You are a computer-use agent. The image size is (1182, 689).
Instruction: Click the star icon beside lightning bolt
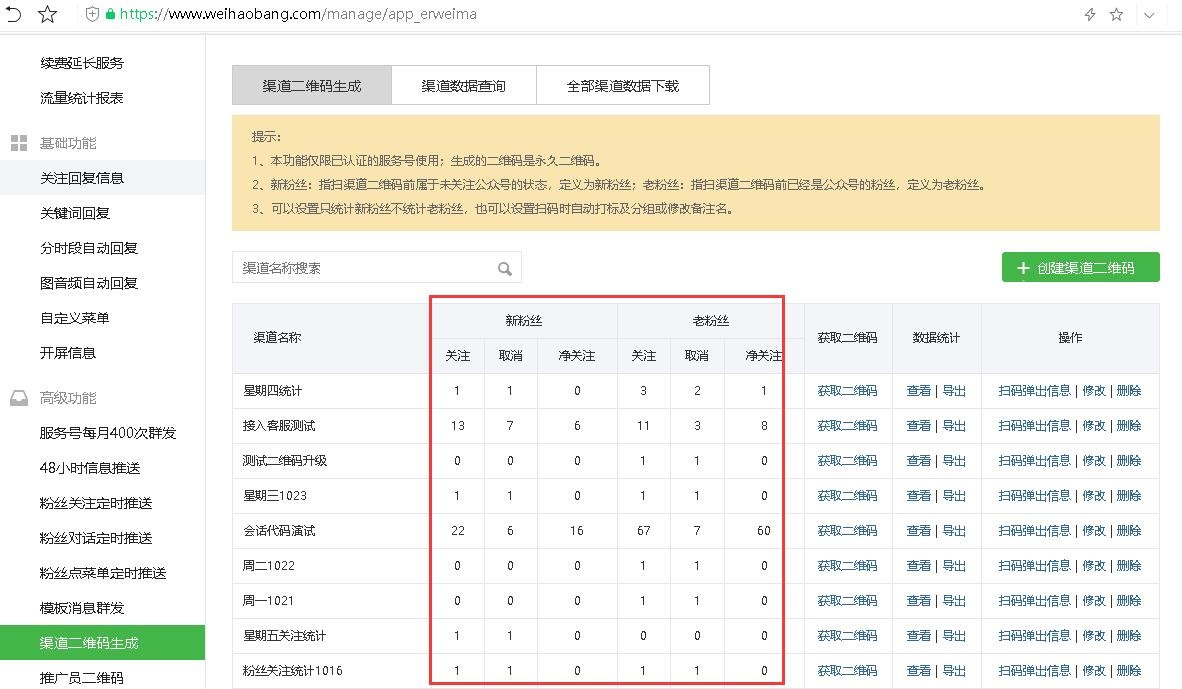1116,14
